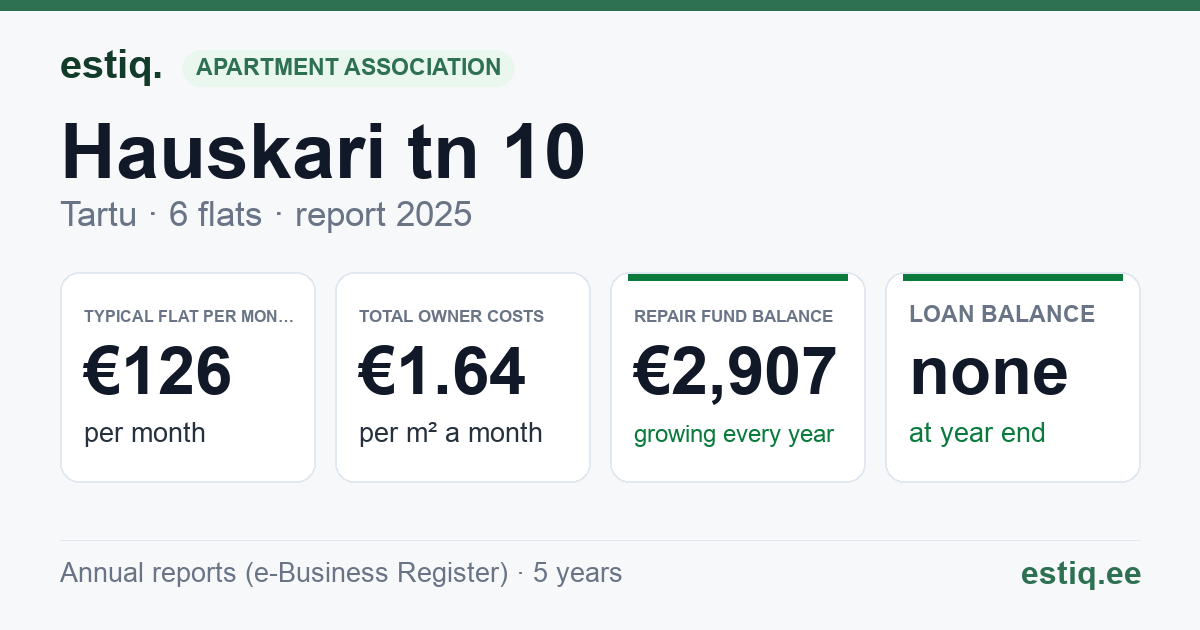This screenshot has width=1200, height=630.
Task: Click 'Annual reports (e-Business Register) · 5 years'
Action: tap(341, 573)
